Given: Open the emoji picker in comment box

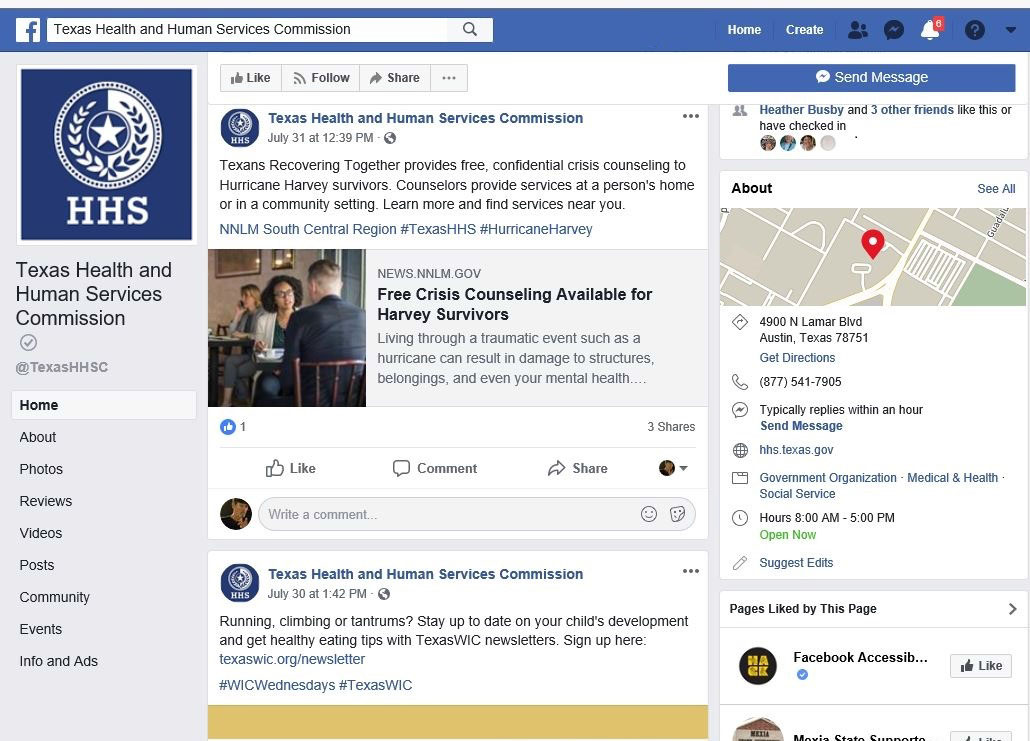Looking at the screenshot, I should 649,514.
